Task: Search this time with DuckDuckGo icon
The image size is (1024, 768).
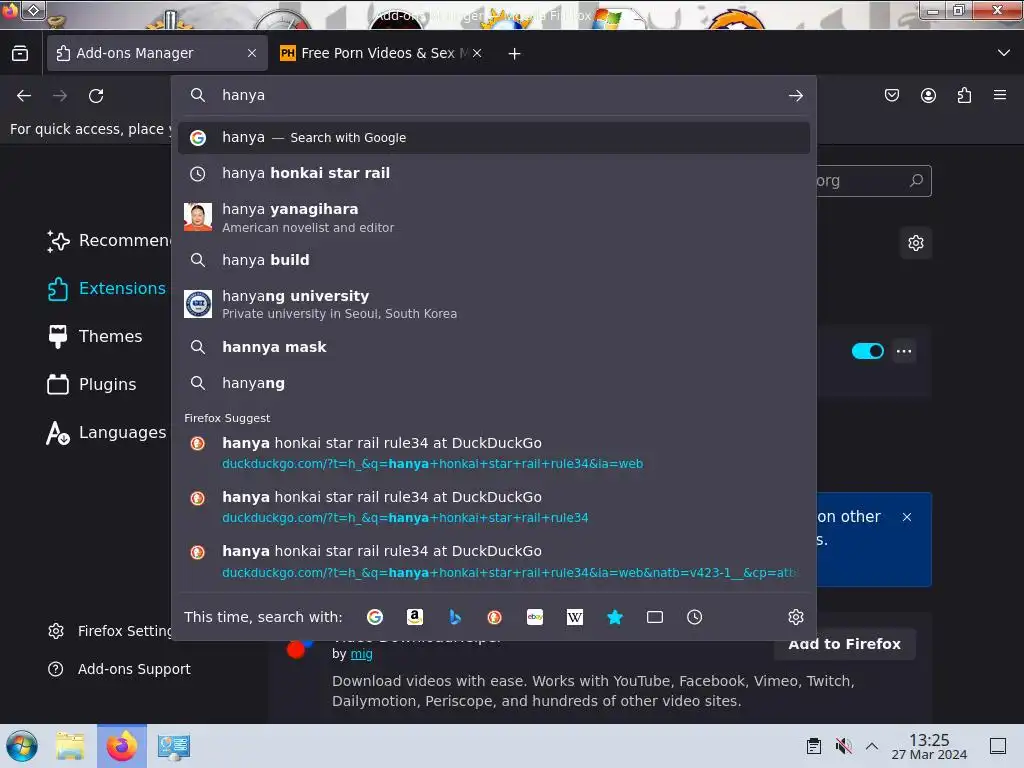Action: click(494, 617)
